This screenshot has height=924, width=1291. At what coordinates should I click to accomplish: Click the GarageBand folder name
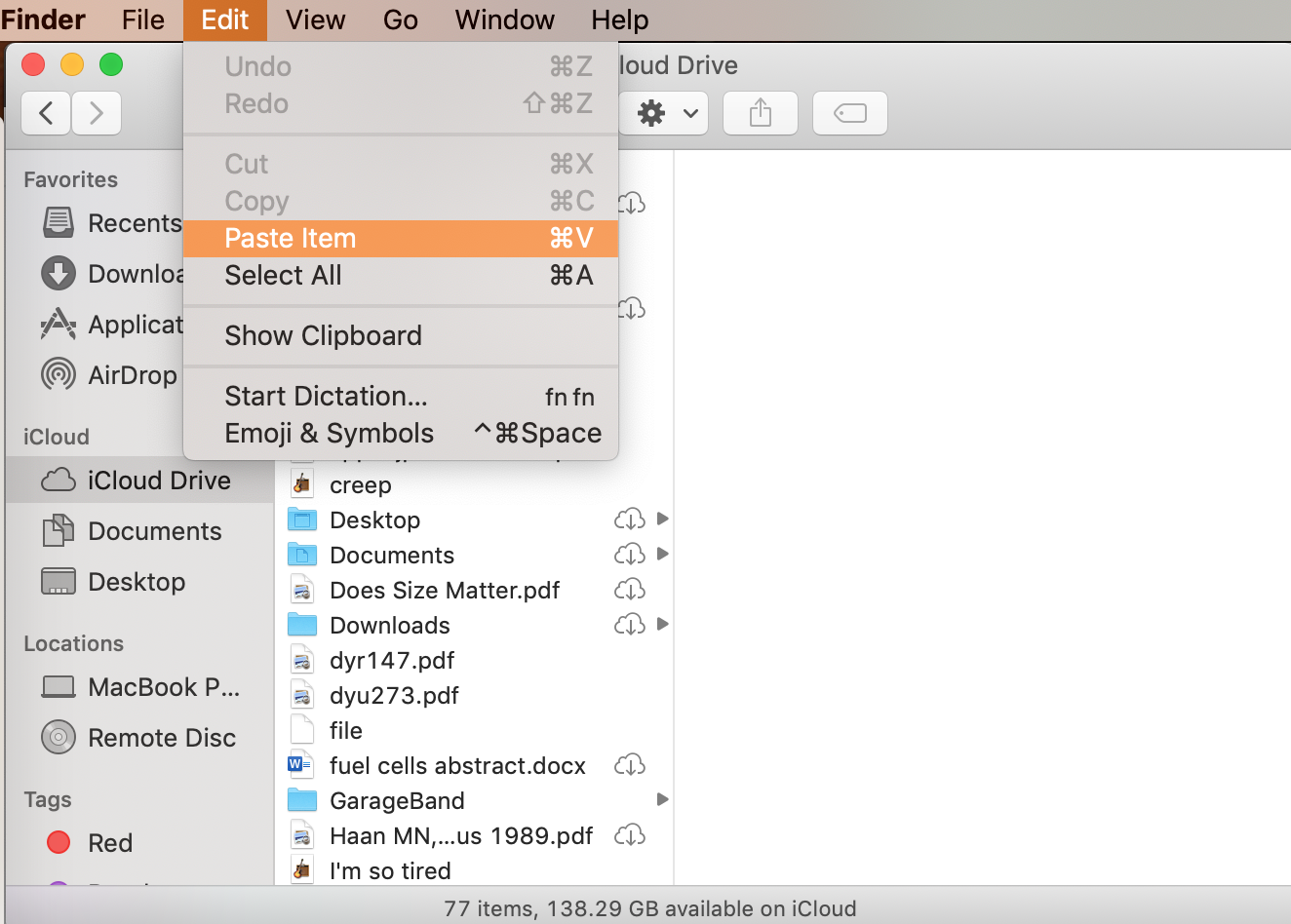click(x=397, y=800)
